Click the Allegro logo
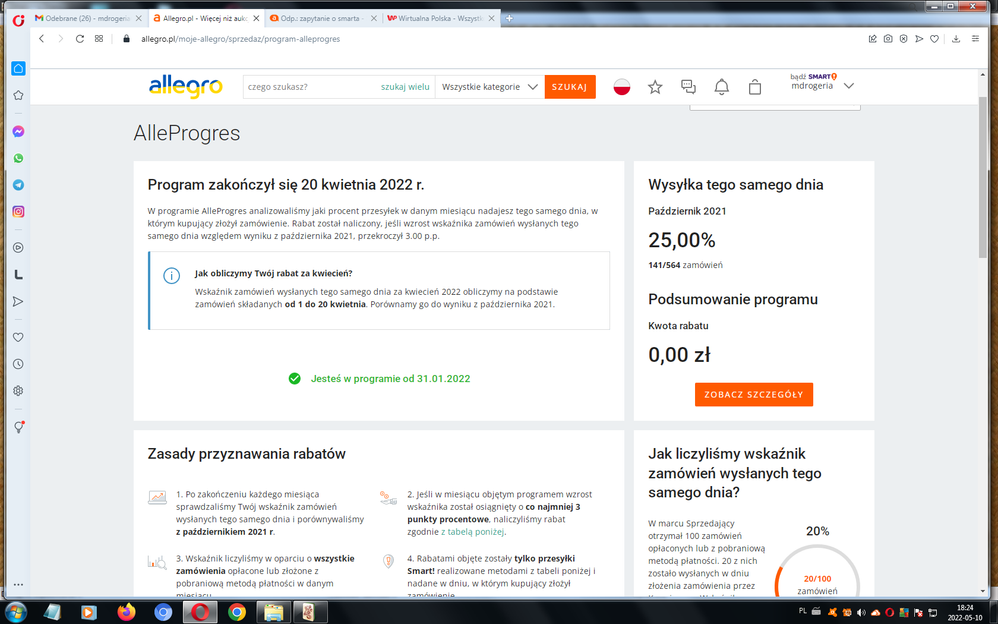The height and width of the screenshot is (624, 998). [186, 87]
